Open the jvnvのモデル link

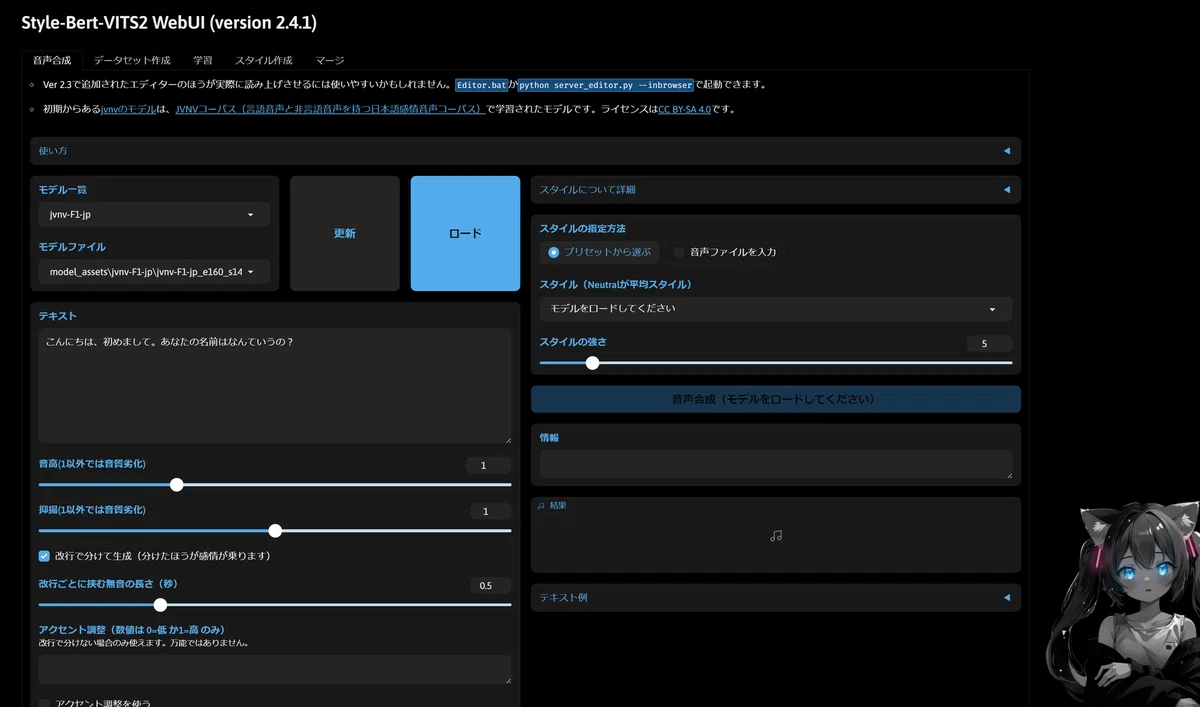[129, 110]
